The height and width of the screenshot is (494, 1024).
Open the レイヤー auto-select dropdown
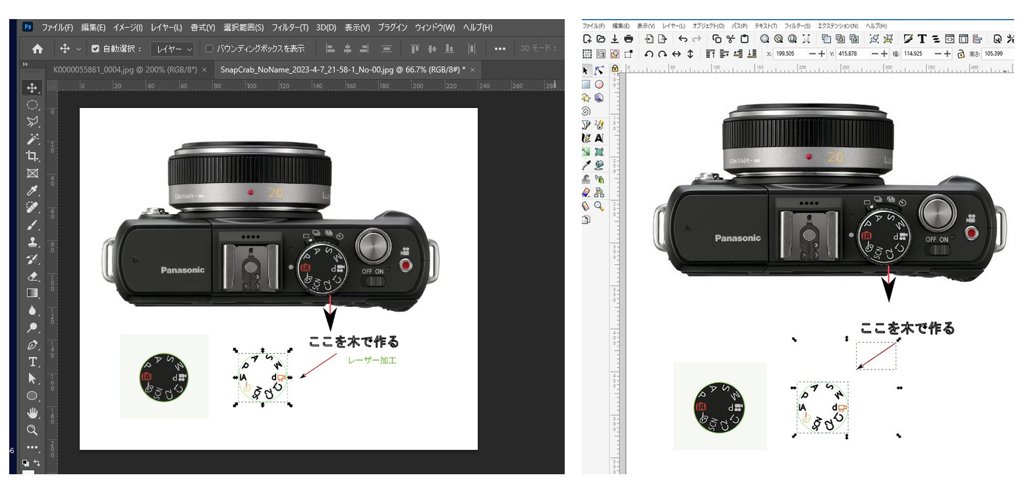(x=173, y=48)
